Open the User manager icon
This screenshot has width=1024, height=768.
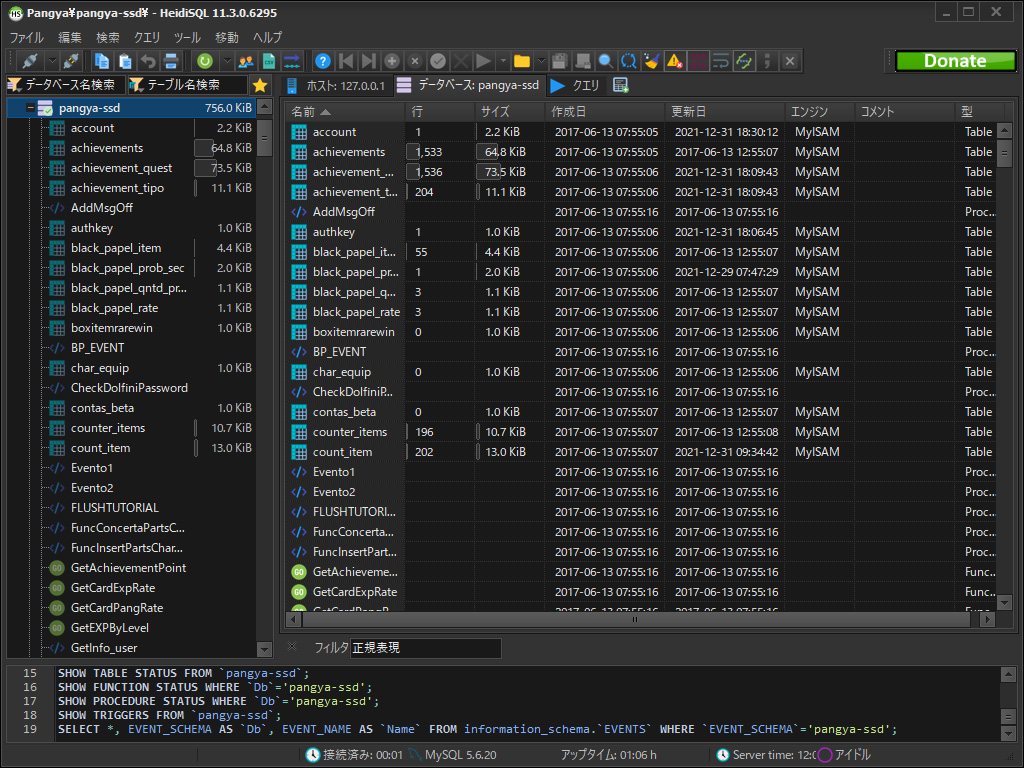point(246,61)
